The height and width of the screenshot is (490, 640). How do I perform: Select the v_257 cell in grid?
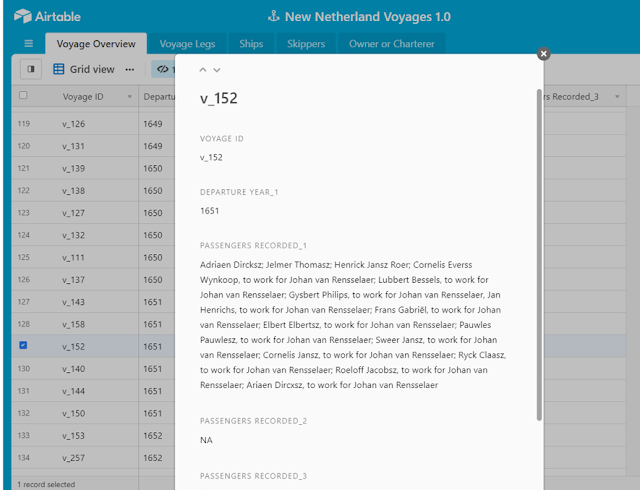click(x=75, y=458)
